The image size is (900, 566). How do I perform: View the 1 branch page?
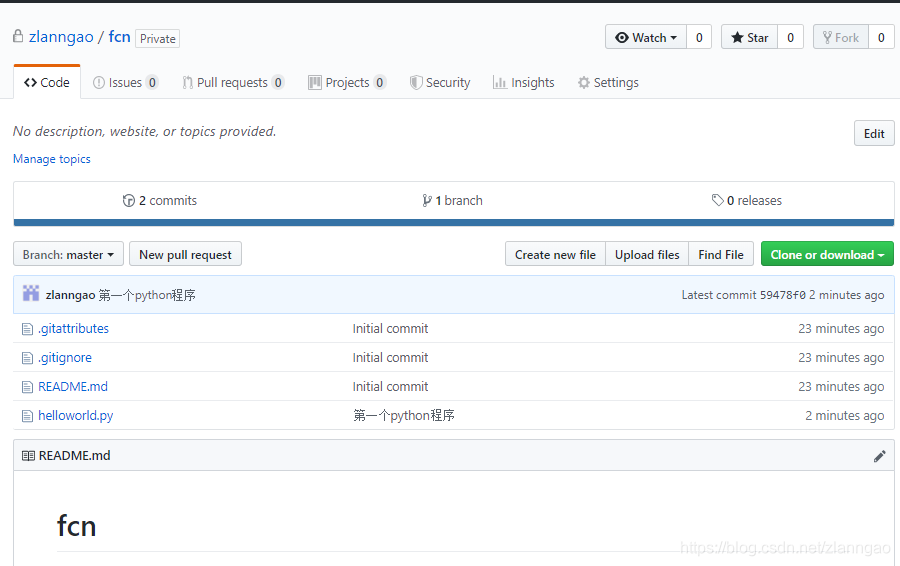452,200
